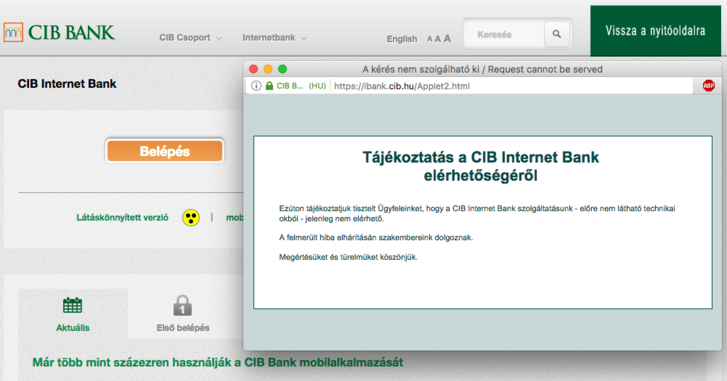Click the magnifier search button
Image resolution: width=727 pixels, height=381 pixels.
click(557, 34)
